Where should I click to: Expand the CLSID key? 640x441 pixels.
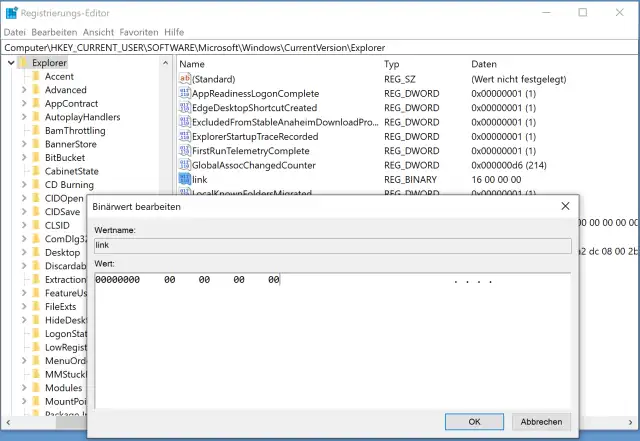(24, 225)
